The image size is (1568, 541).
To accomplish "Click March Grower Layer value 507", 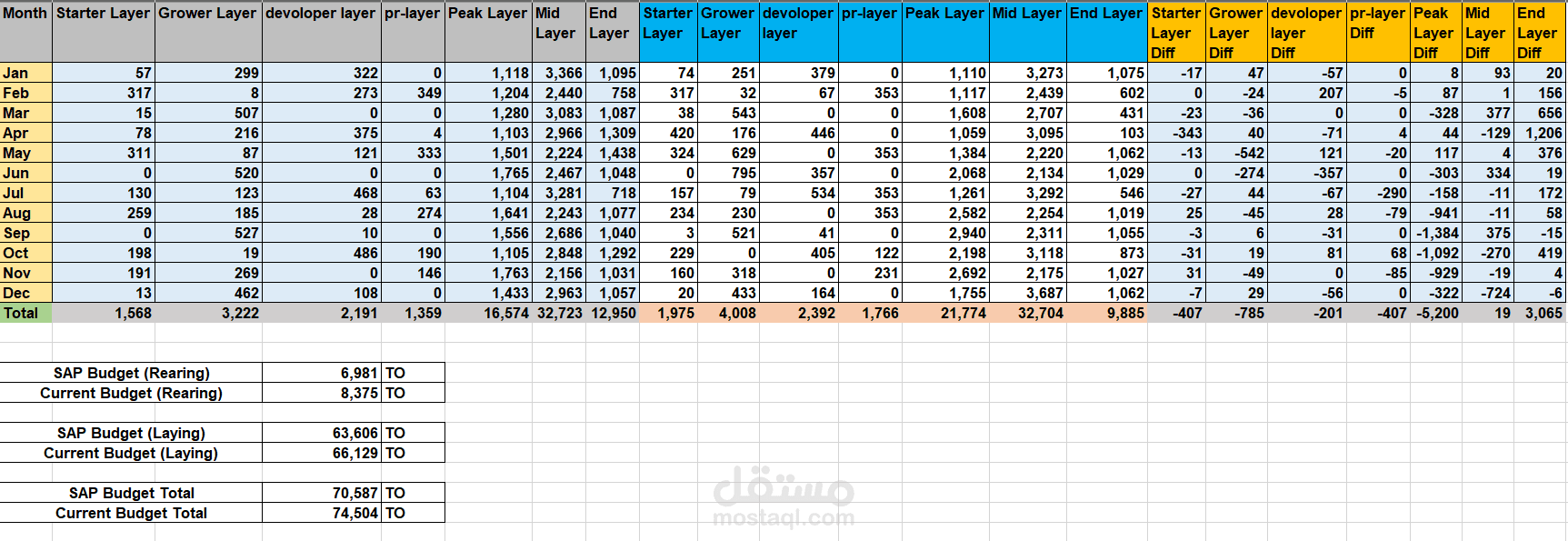I will point(209,113).
